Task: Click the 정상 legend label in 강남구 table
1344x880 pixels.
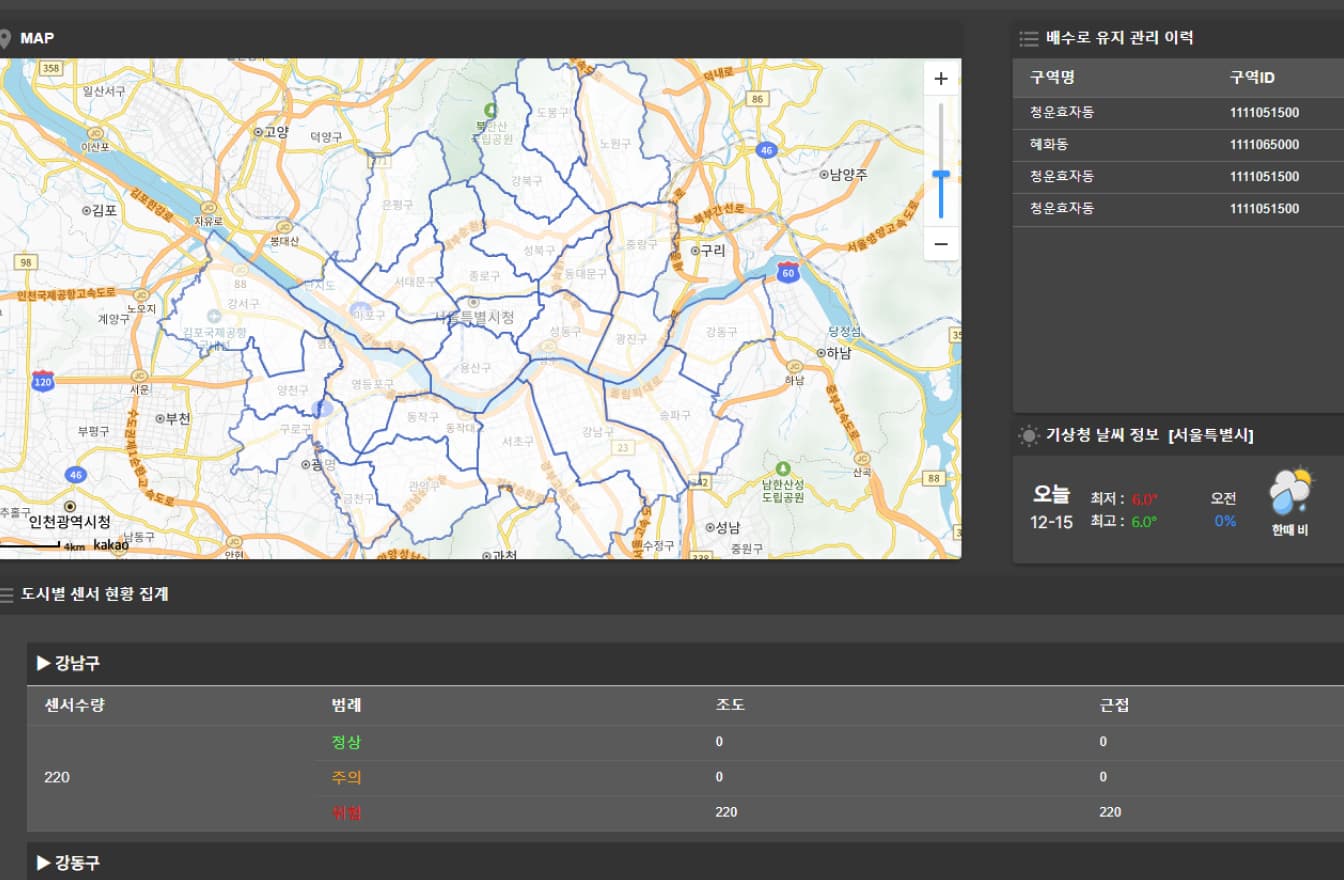Action: (x=346, y=742)
